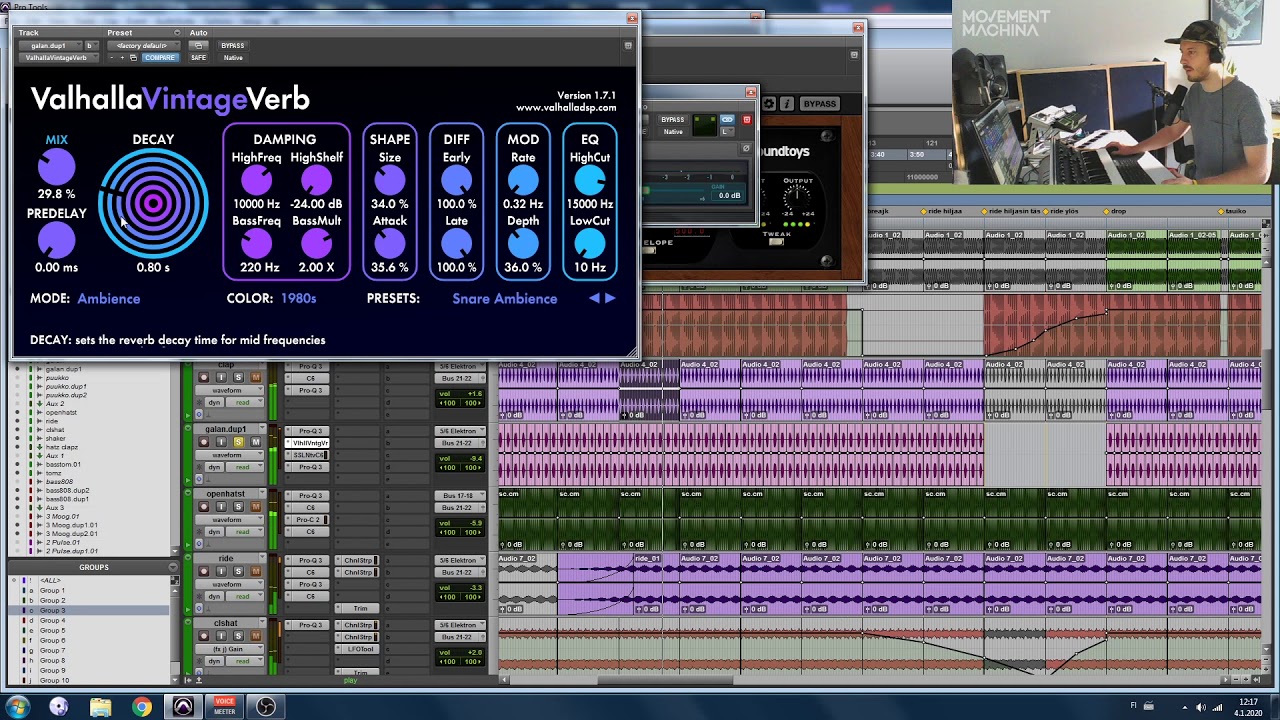The width and height of the screenshot is (1280, 720).
Task: Open the VlhllVntgVr insert on galan.dup1
Action: [310, 443]
